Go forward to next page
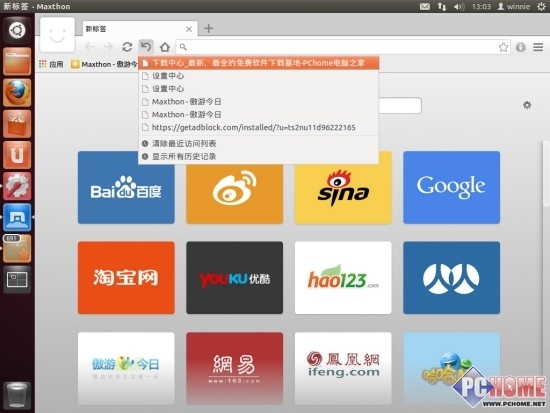 [108, 47]
